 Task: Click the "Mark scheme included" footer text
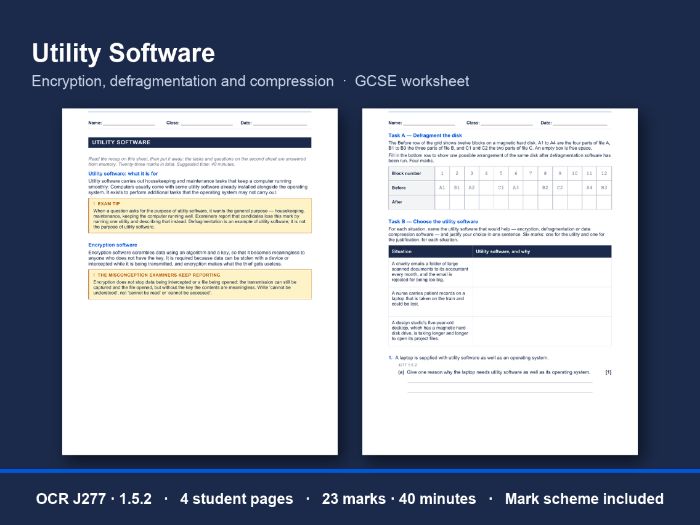[584, 499]
